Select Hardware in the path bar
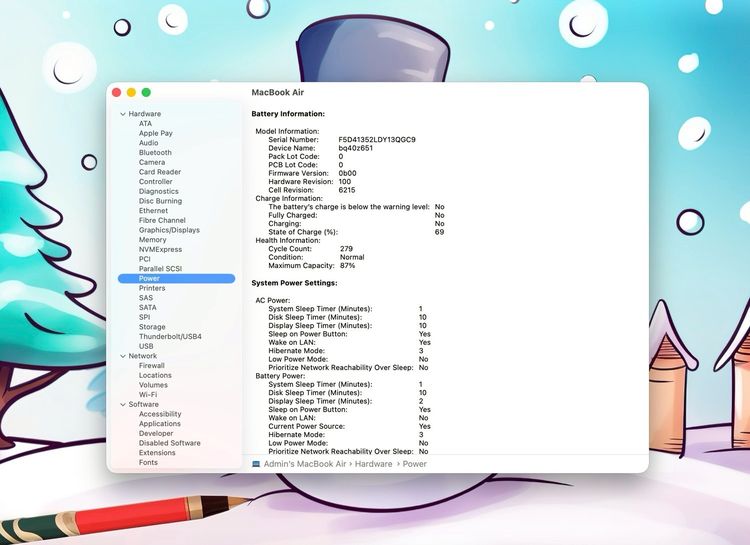The width and height of the screenshot is (750, 545). tap(373, 464)
